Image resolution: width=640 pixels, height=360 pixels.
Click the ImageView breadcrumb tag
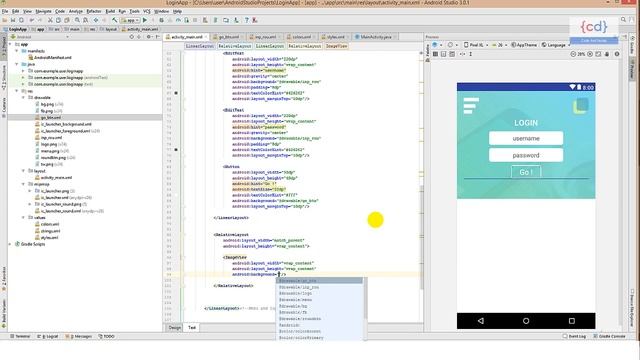336,46
